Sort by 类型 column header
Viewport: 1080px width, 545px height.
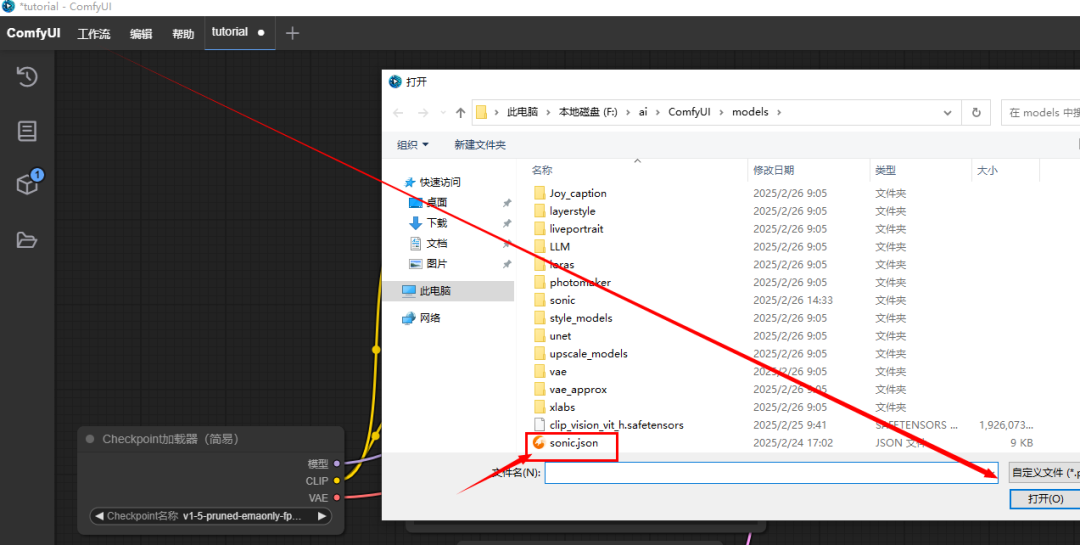click(x=886, y=170)
